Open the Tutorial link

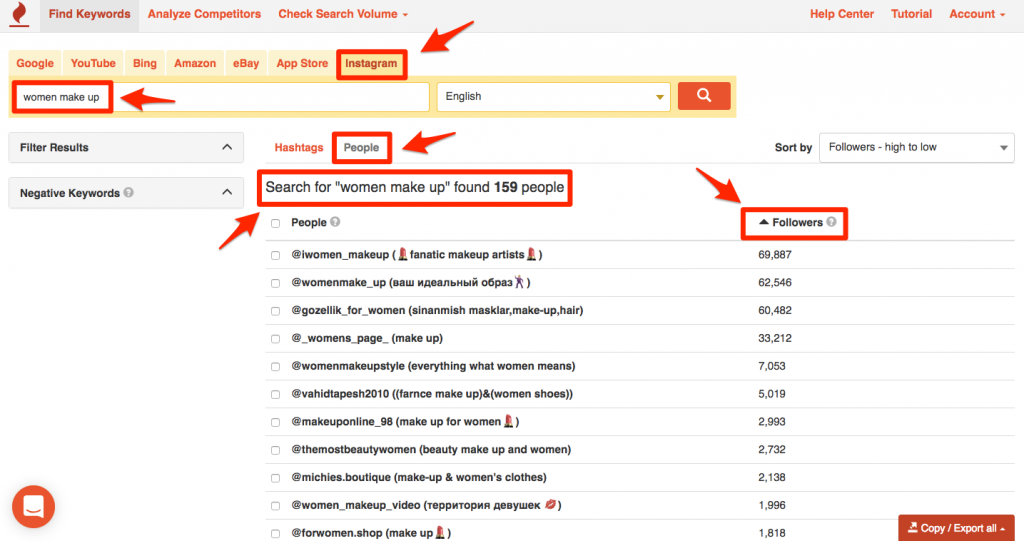911,14
